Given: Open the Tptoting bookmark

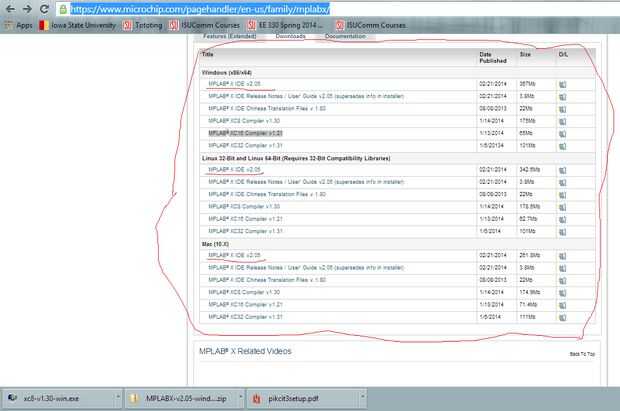Looking at the screenshot, I should coord(143,25).
